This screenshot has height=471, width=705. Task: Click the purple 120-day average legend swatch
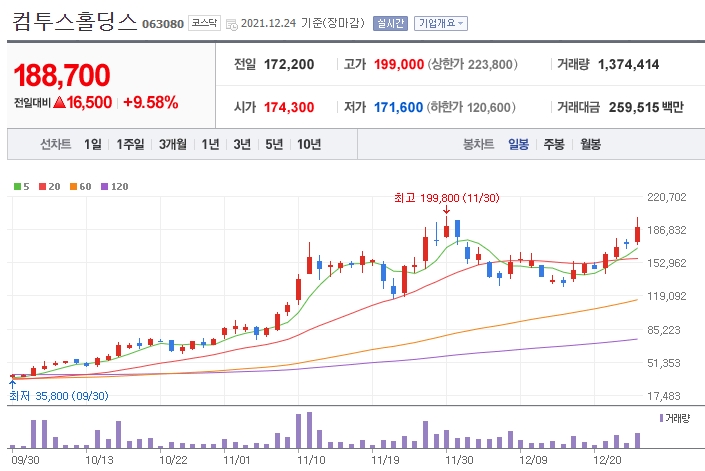(105, 187)
